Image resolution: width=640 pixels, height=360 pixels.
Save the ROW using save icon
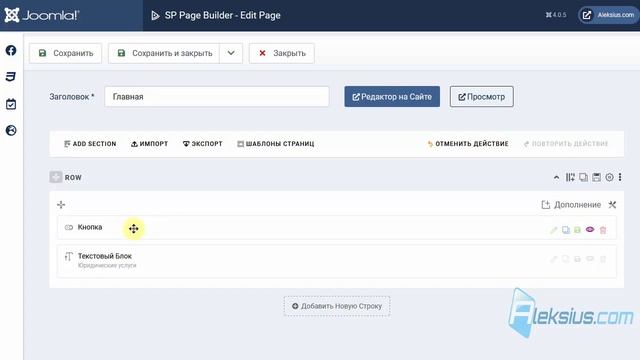pos(596,177)
